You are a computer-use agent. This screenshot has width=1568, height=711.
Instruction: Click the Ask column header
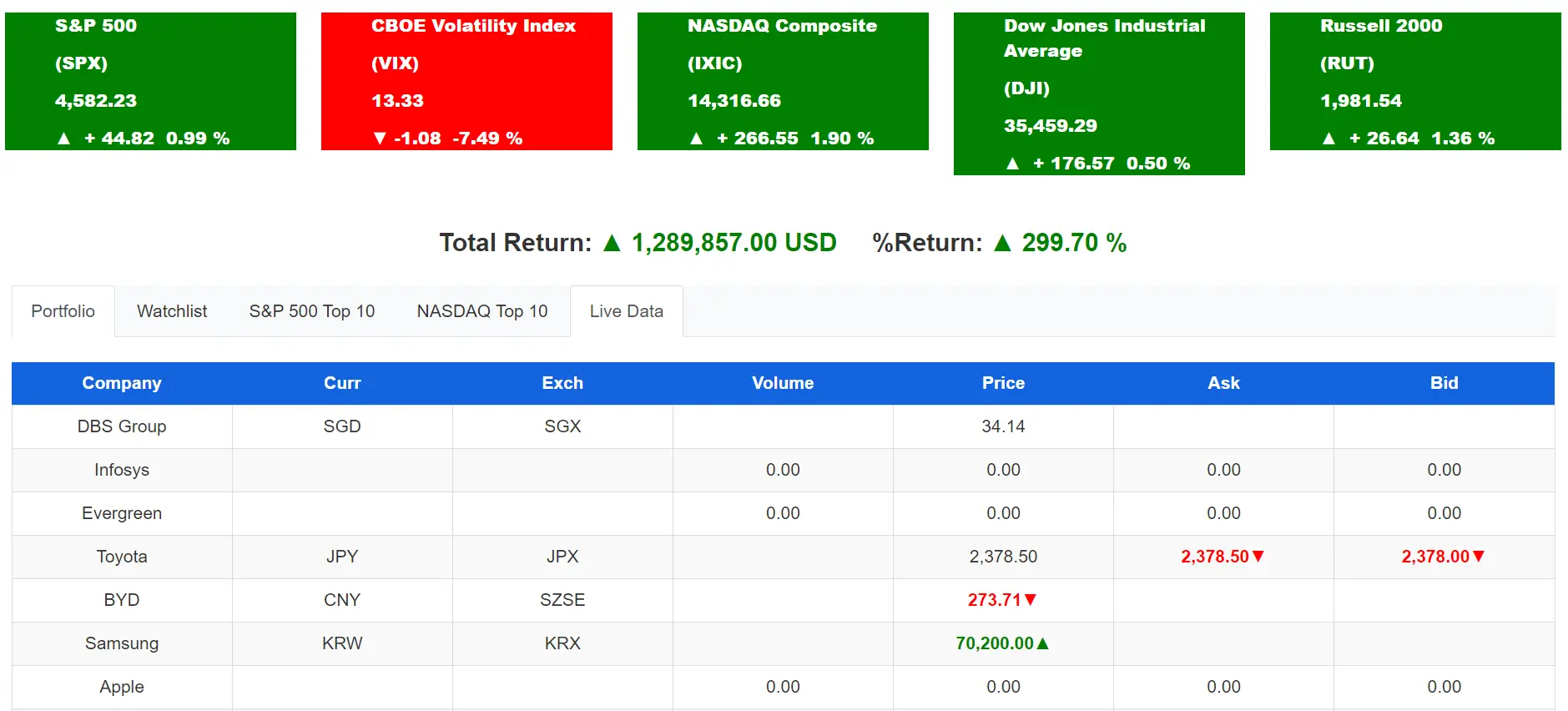pos(1223,383)
